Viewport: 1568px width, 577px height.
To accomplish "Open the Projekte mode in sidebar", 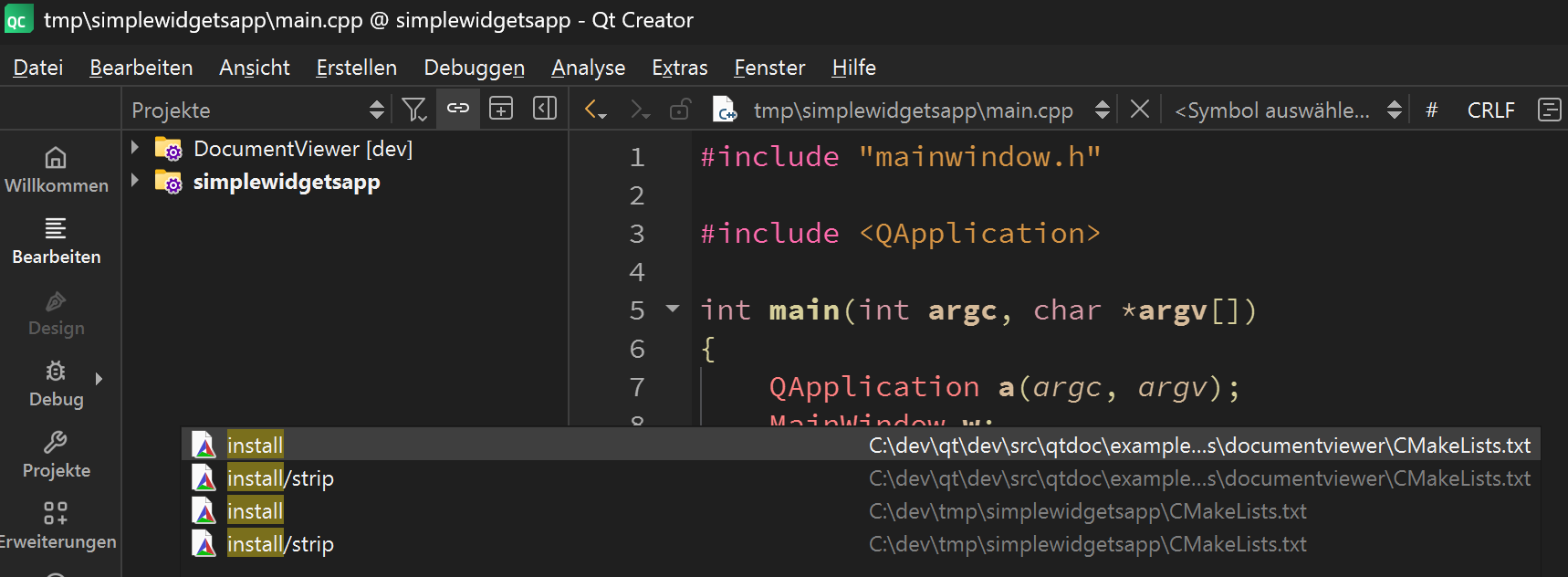I will click(57, 455).
